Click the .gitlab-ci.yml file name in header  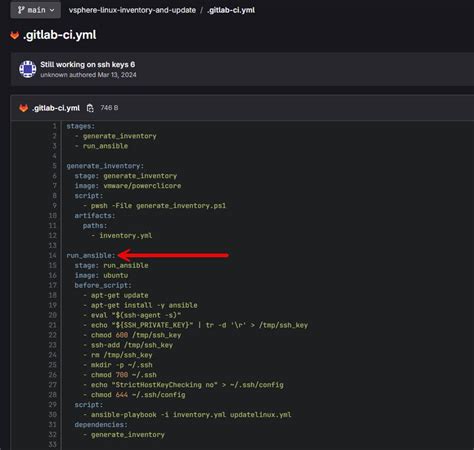point(56,108)
